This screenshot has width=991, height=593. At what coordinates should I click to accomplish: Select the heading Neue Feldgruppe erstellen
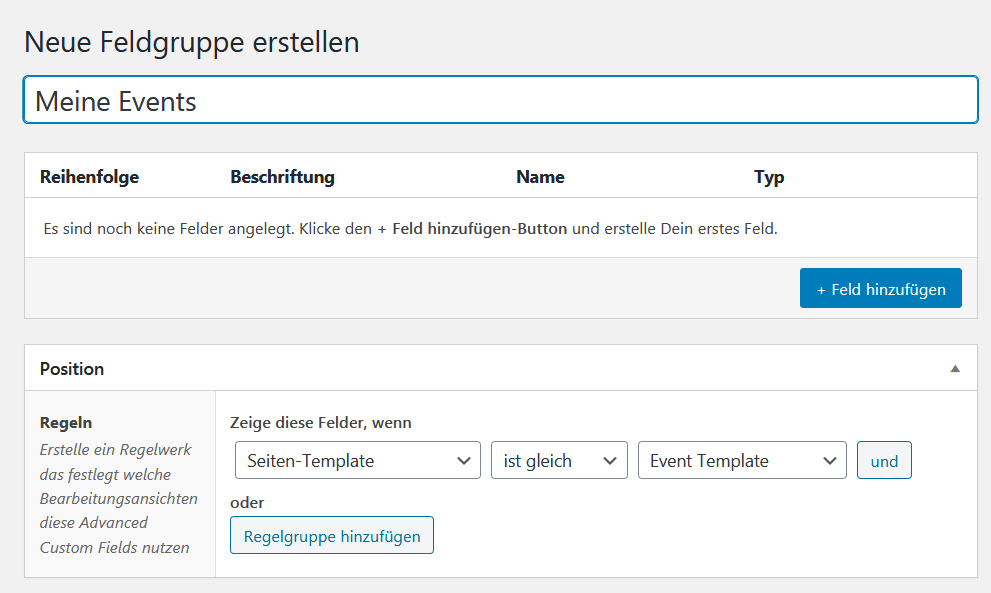pyautogui.click(x=193, y=42)
